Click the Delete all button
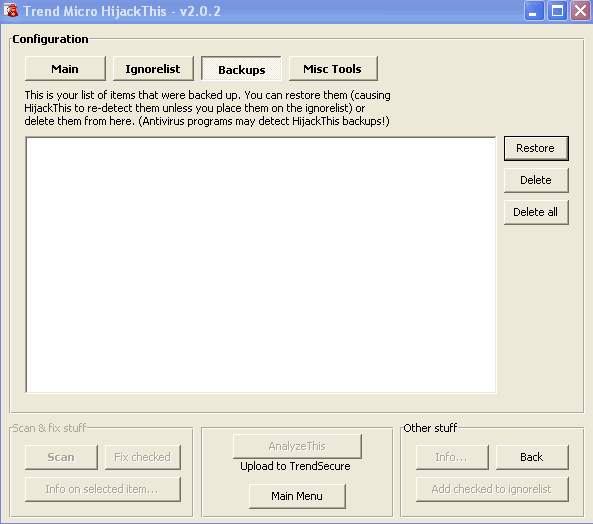Viewport: 593px width, 524px height. (536, 212)
